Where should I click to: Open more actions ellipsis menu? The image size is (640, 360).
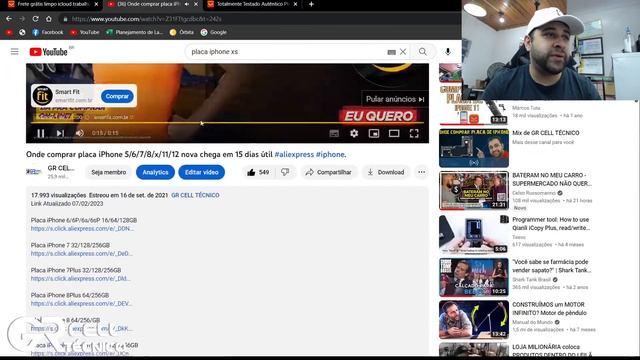(421, 172)
